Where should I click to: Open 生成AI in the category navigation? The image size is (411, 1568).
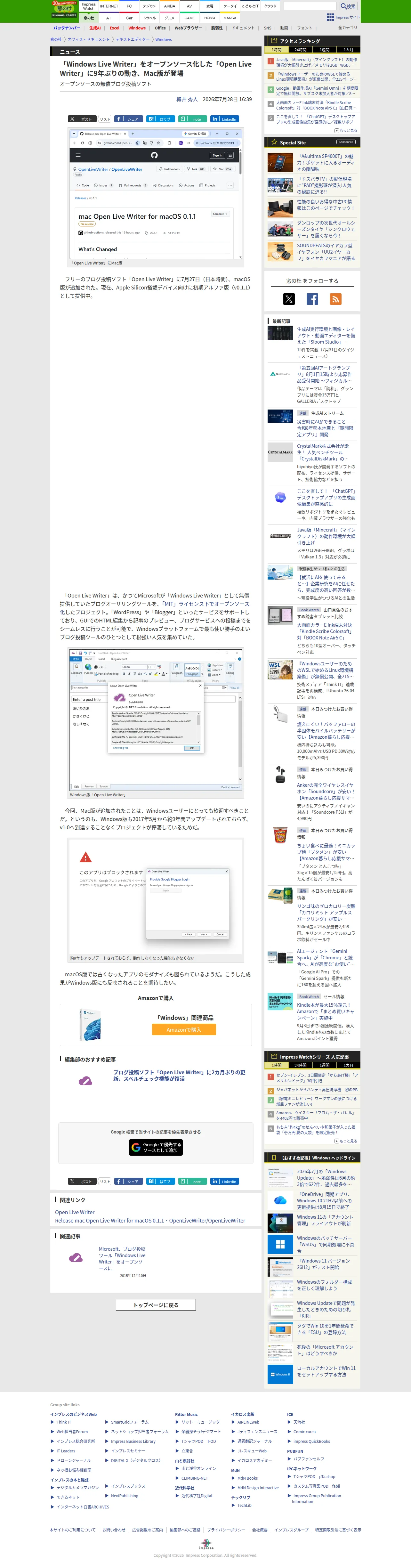click(95, 28)
